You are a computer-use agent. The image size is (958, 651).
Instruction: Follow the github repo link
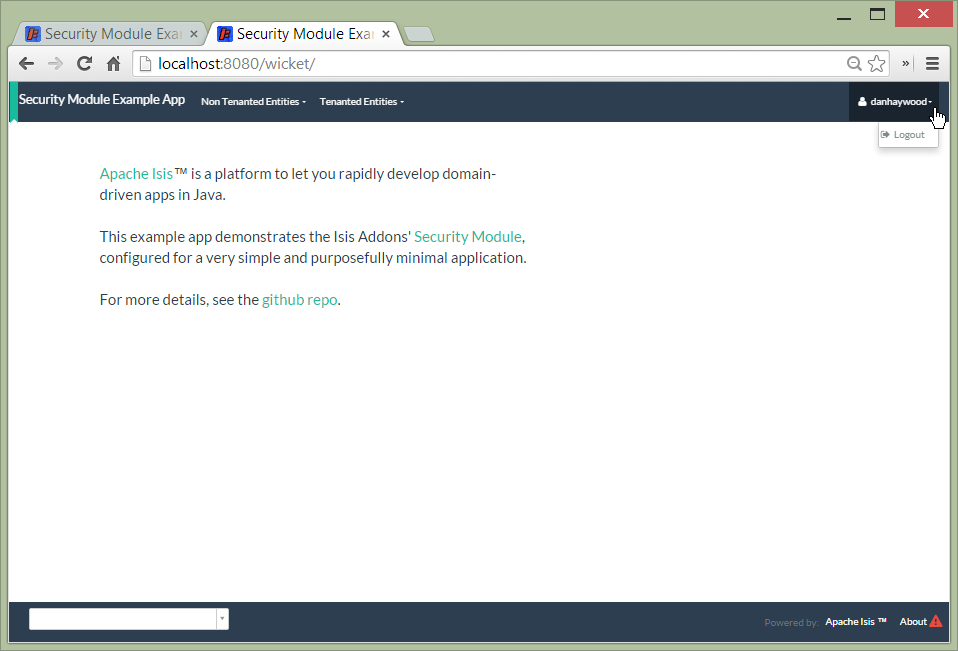point(299,300)
